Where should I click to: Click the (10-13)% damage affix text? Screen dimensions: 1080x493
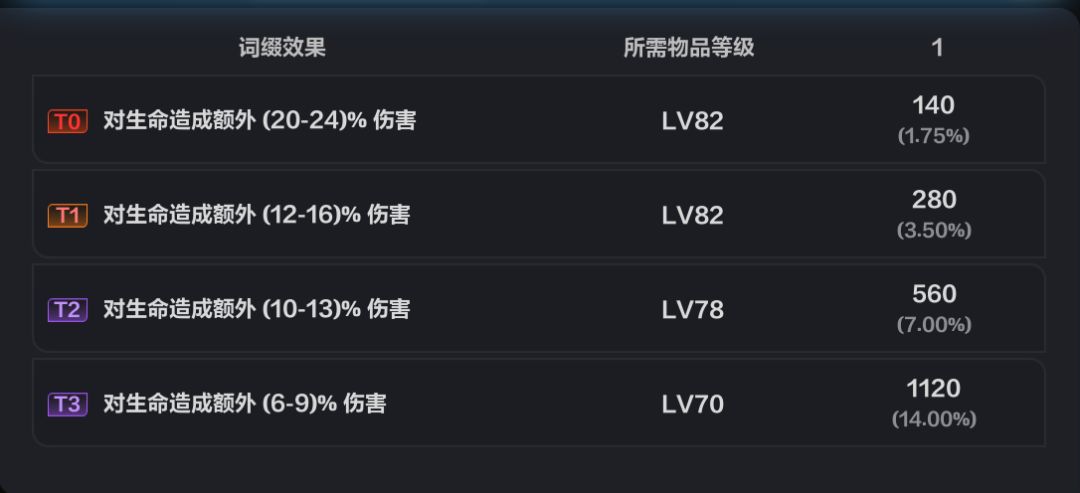click(x=256, y=309)
